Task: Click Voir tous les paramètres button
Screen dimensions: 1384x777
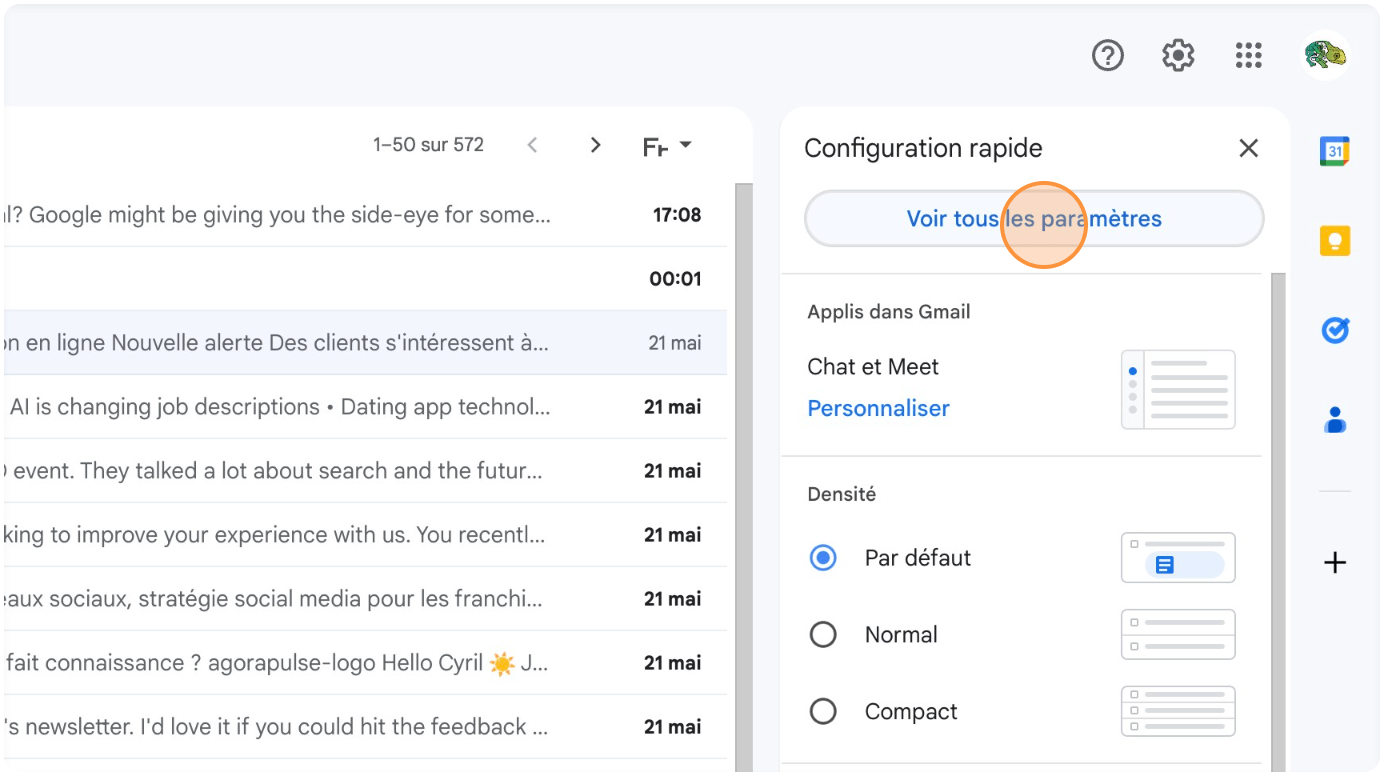Action: click(1034, 219)
